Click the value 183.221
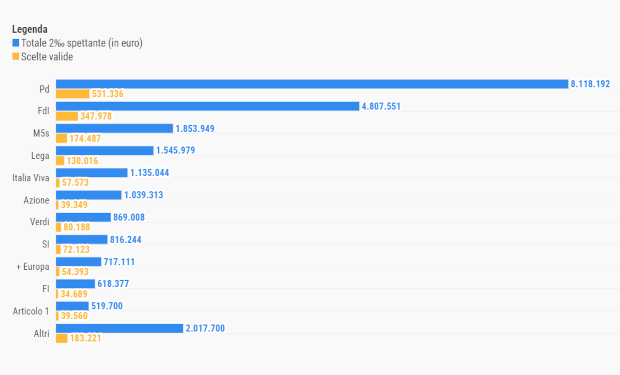Image resolution: width=620 pixels, height=375 pixels. click(x=86, y=338)
